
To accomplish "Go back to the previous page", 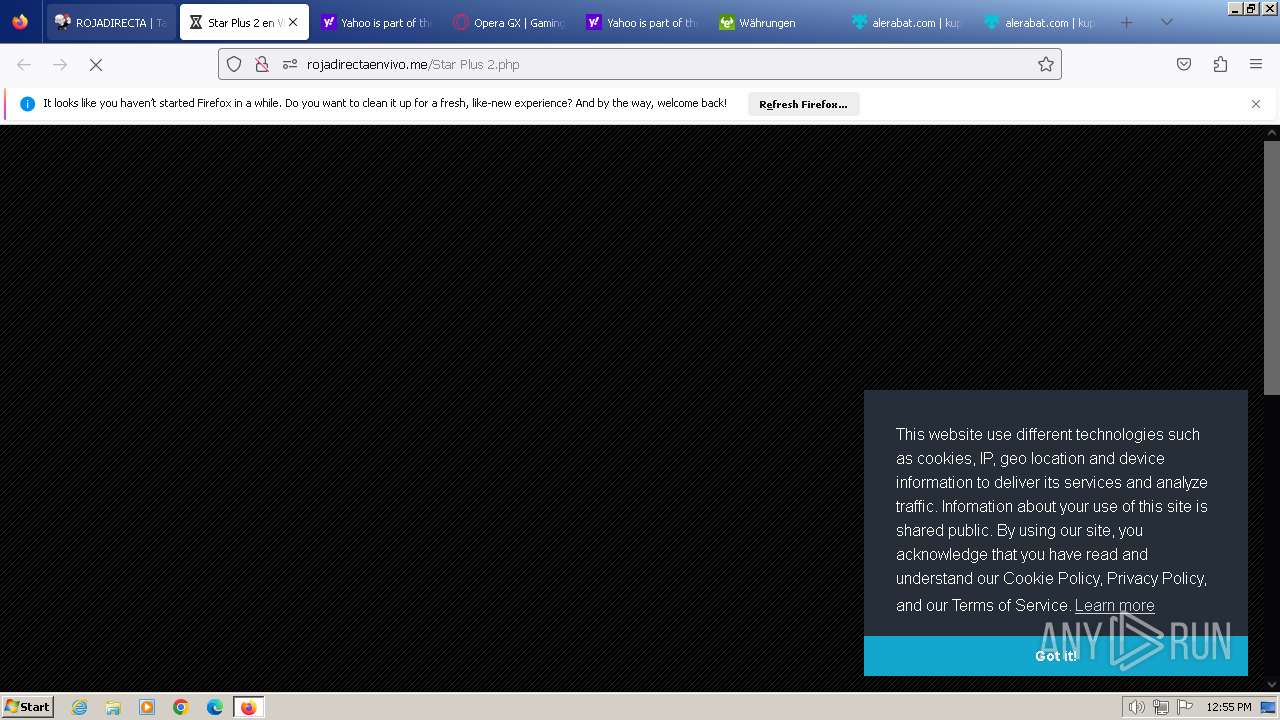I will [x=24, y=64].
